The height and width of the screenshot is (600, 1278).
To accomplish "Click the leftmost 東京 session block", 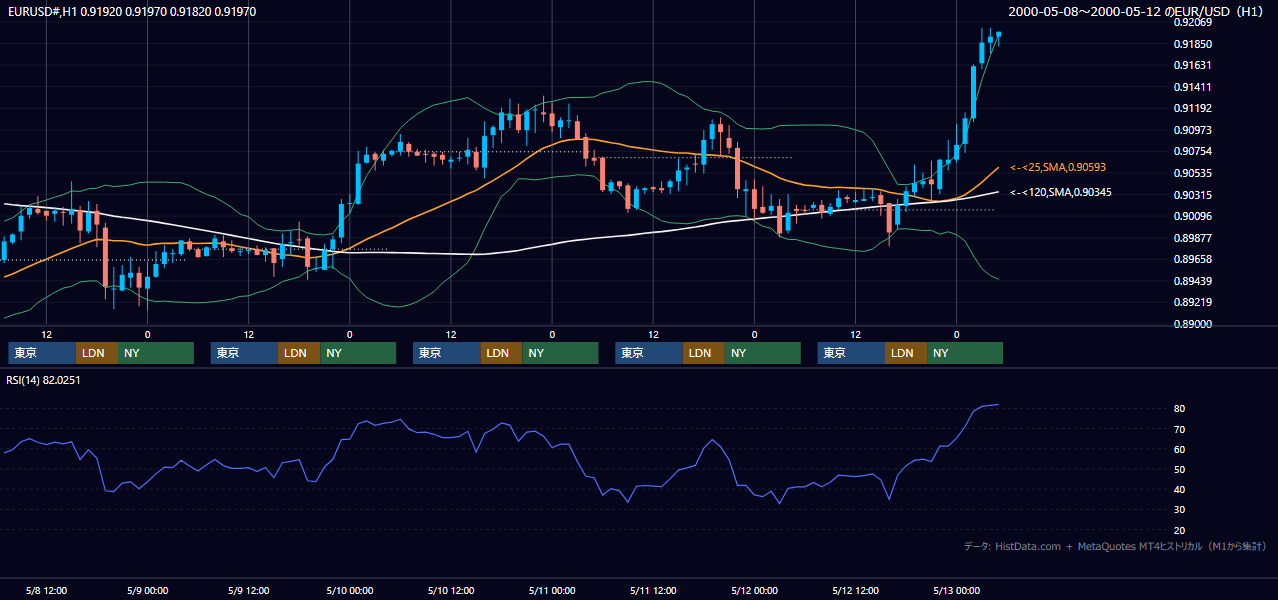I will click(41, 353).
